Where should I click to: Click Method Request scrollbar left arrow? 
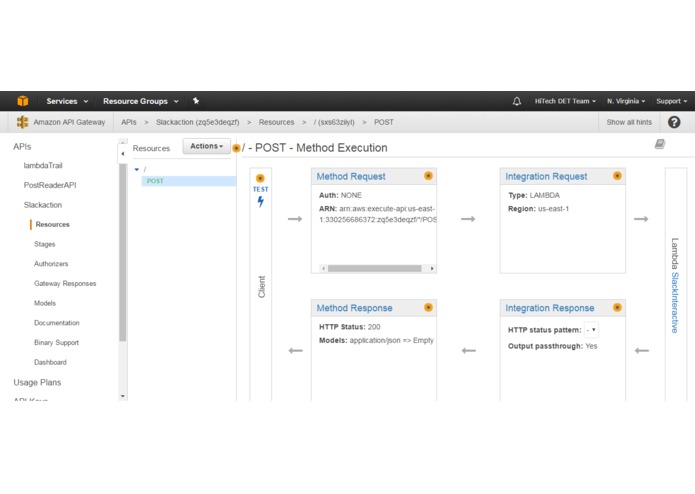(x=324, y=268)
